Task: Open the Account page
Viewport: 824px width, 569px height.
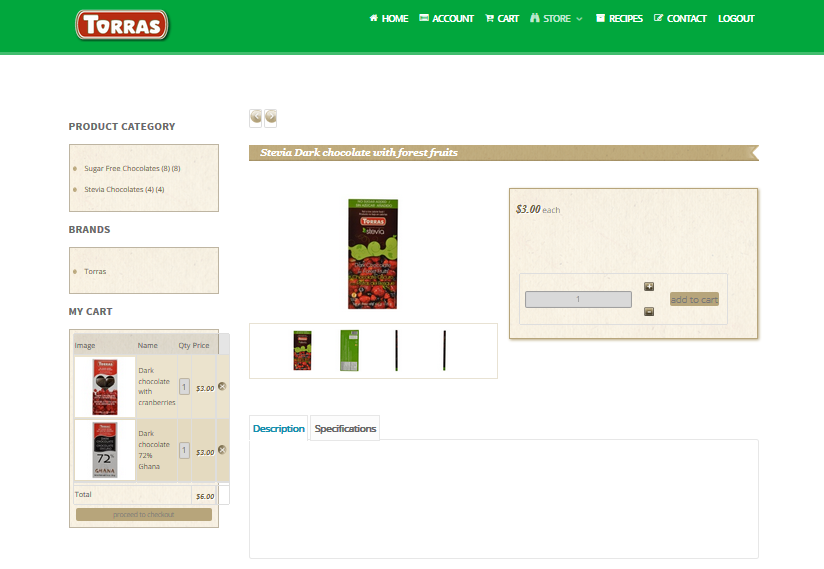Action: (x=446, y=18)
